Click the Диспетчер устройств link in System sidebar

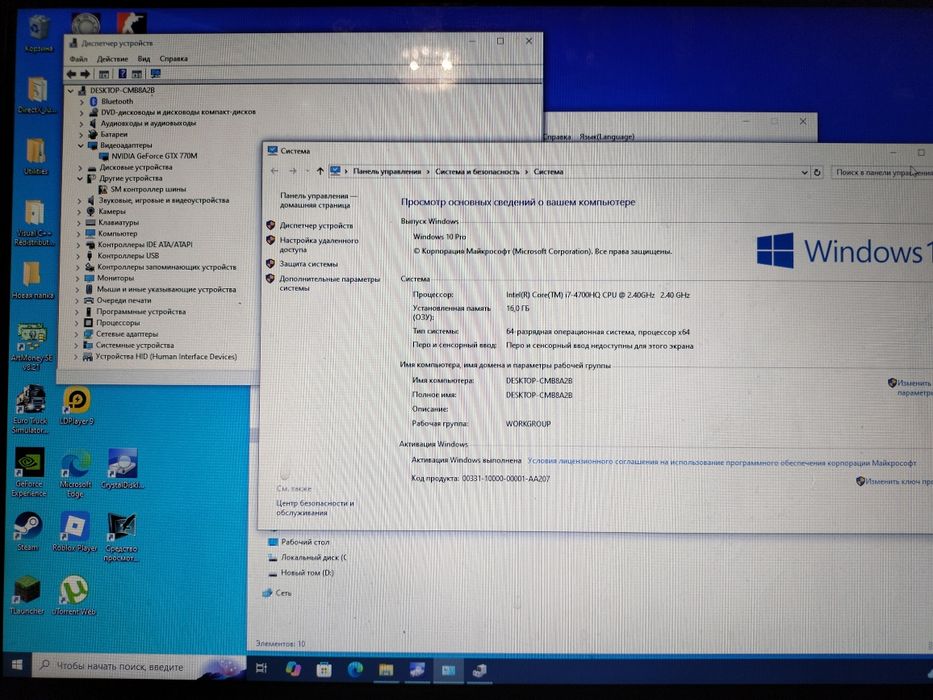pyautogui.click(x=317, y=226)
